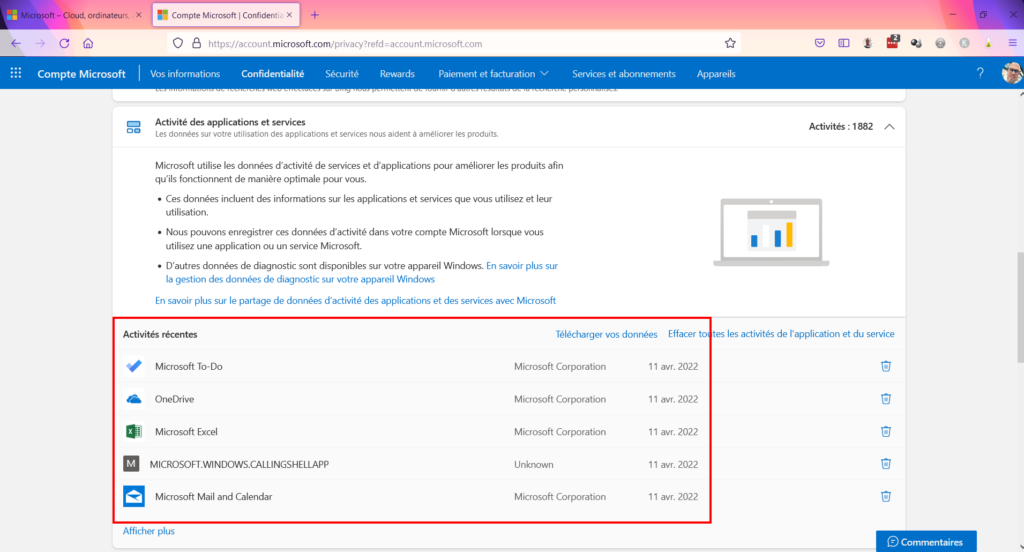1024x552 pixels.
Task: Click the Mail and Calendar envelope icon
Action: pos(134,496)
